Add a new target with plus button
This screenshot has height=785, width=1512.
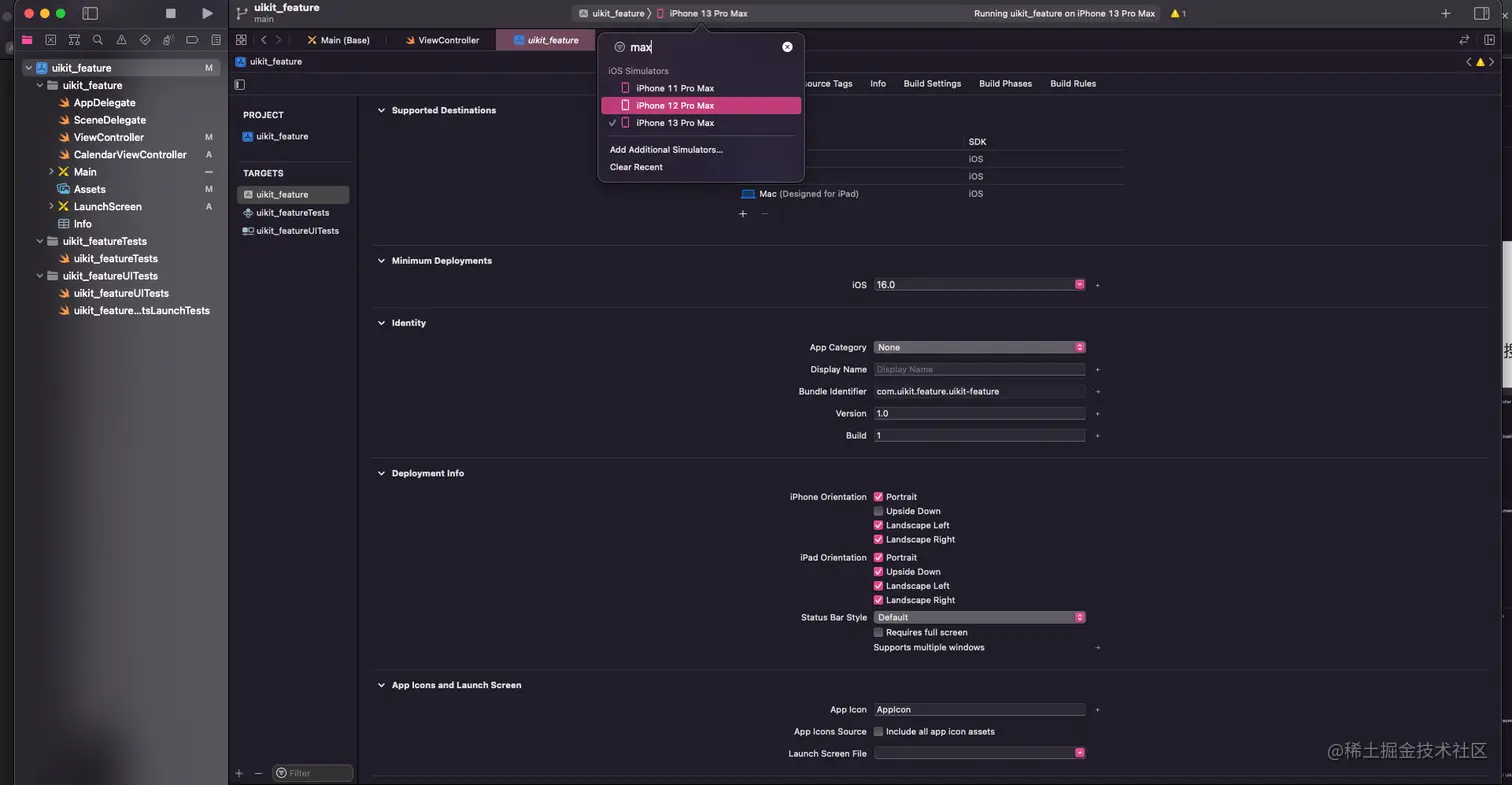(x=239, y=773)
